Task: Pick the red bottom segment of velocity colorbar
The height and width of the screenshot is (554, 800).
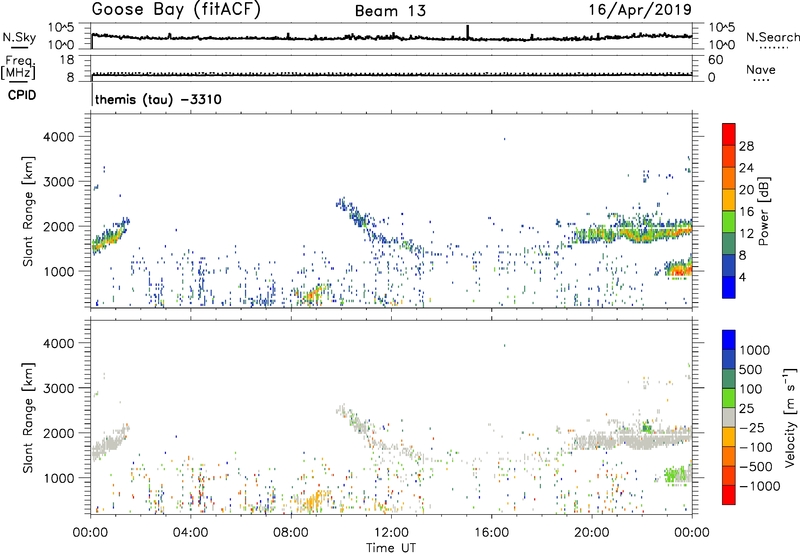Action: pyautogui.click(x=729, y=495)
